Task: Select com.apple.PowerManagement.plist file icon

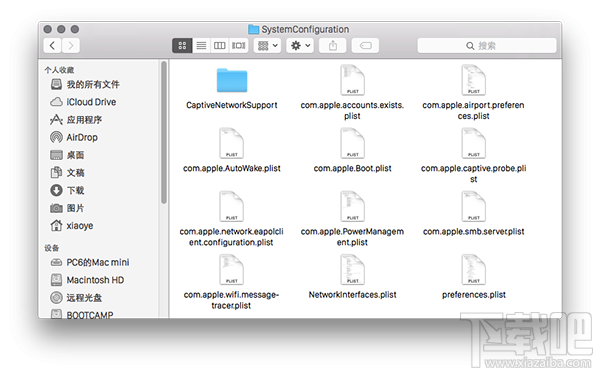Action: pyautogui.click(x=352, y=206)
